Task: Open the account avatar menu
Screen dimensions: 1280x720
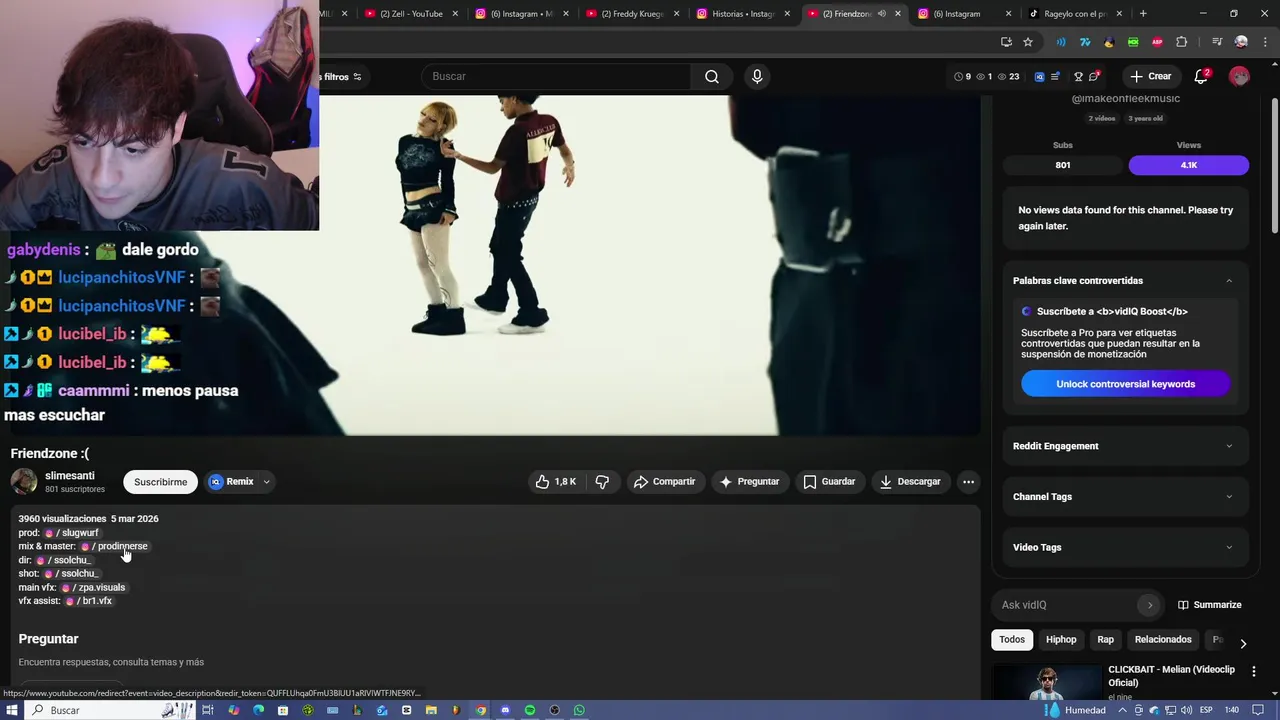Action: (1239, 76)
